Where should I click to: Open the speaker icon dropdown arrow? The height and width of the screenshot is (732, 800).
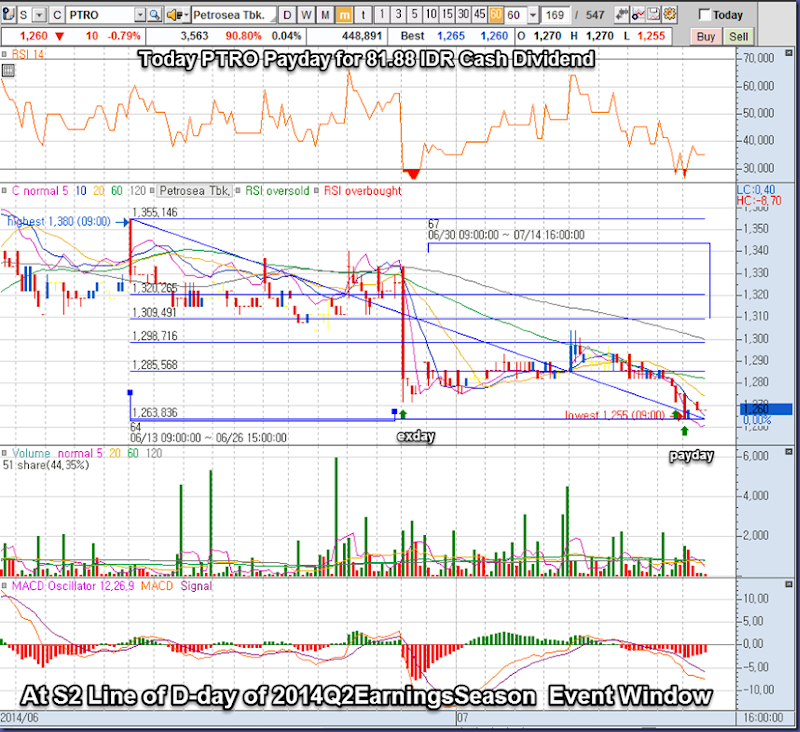coord(186,15)
